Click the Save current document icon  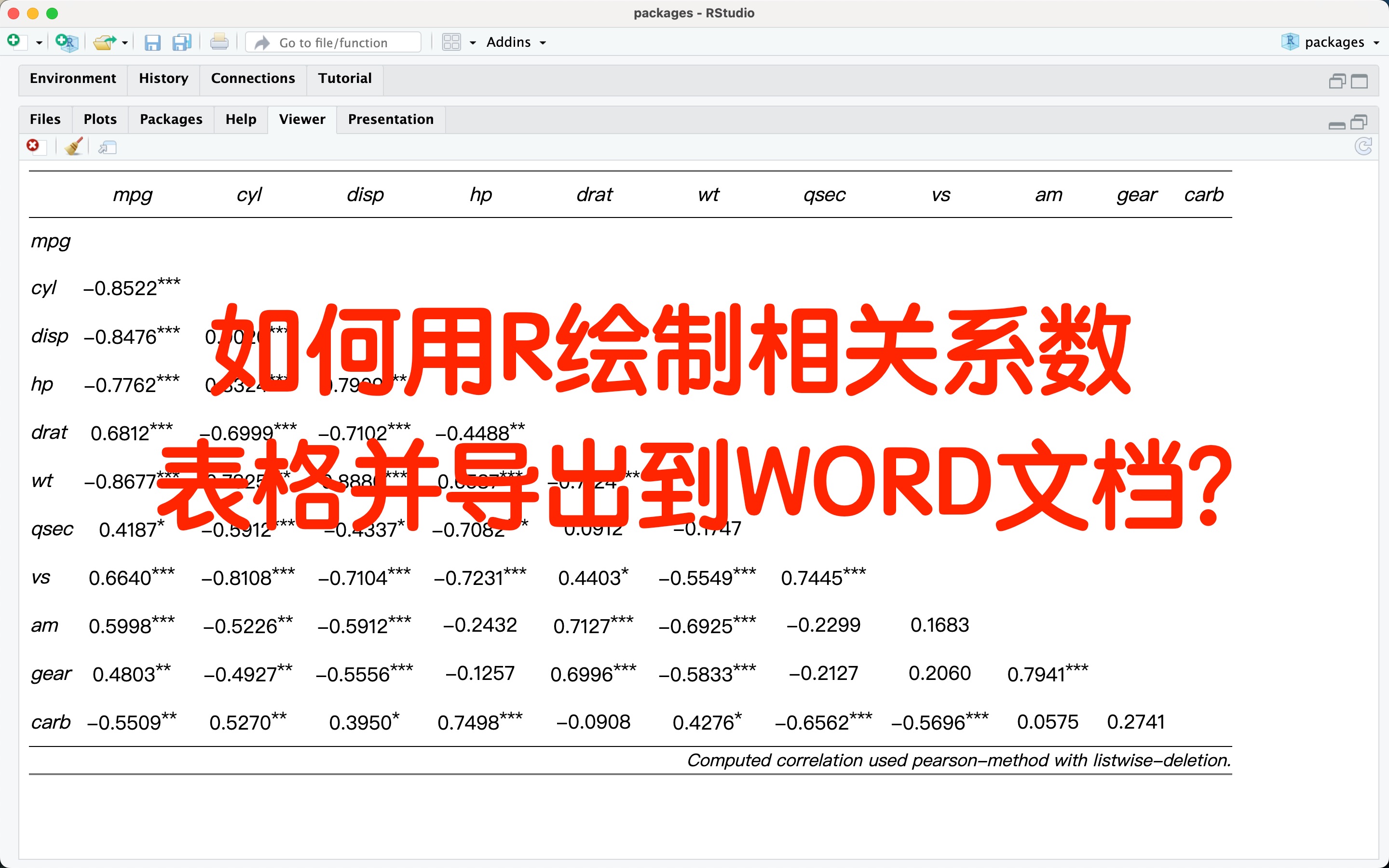click(x=152, y=42)
